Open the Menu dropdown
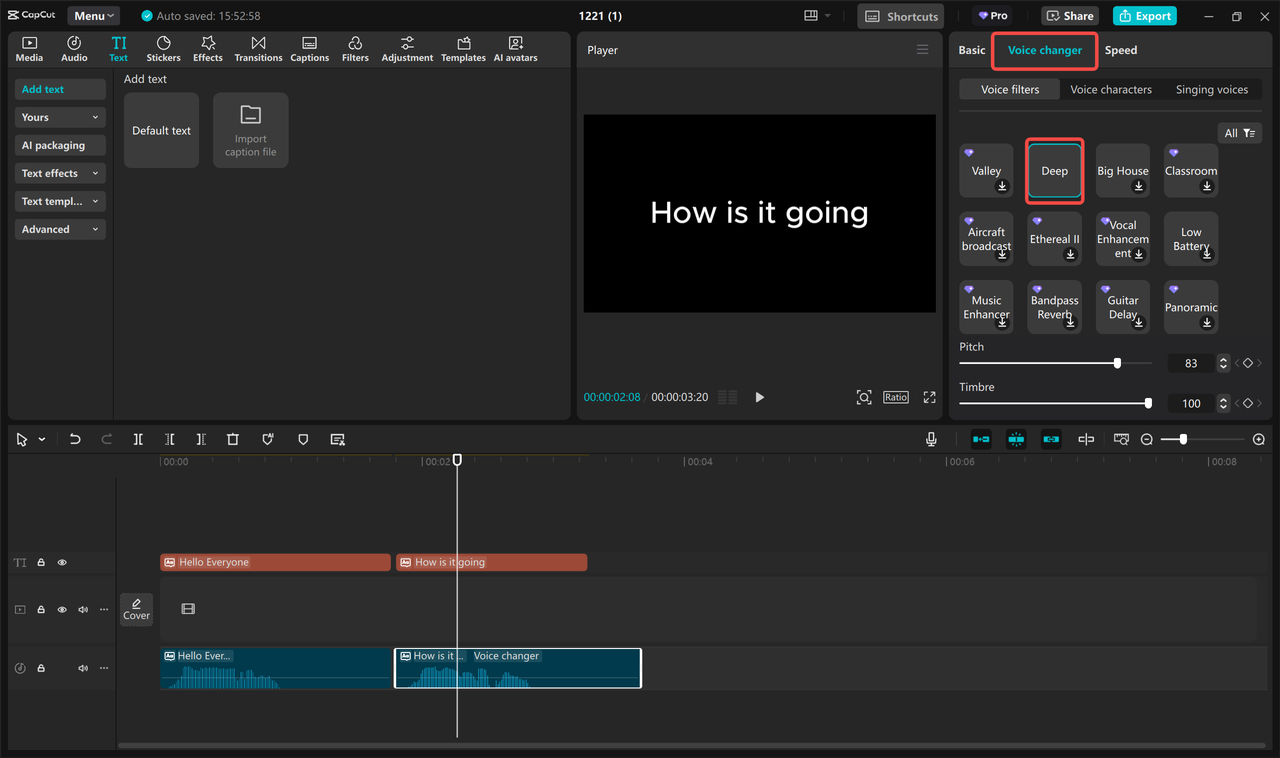 (x=94, y=16)
